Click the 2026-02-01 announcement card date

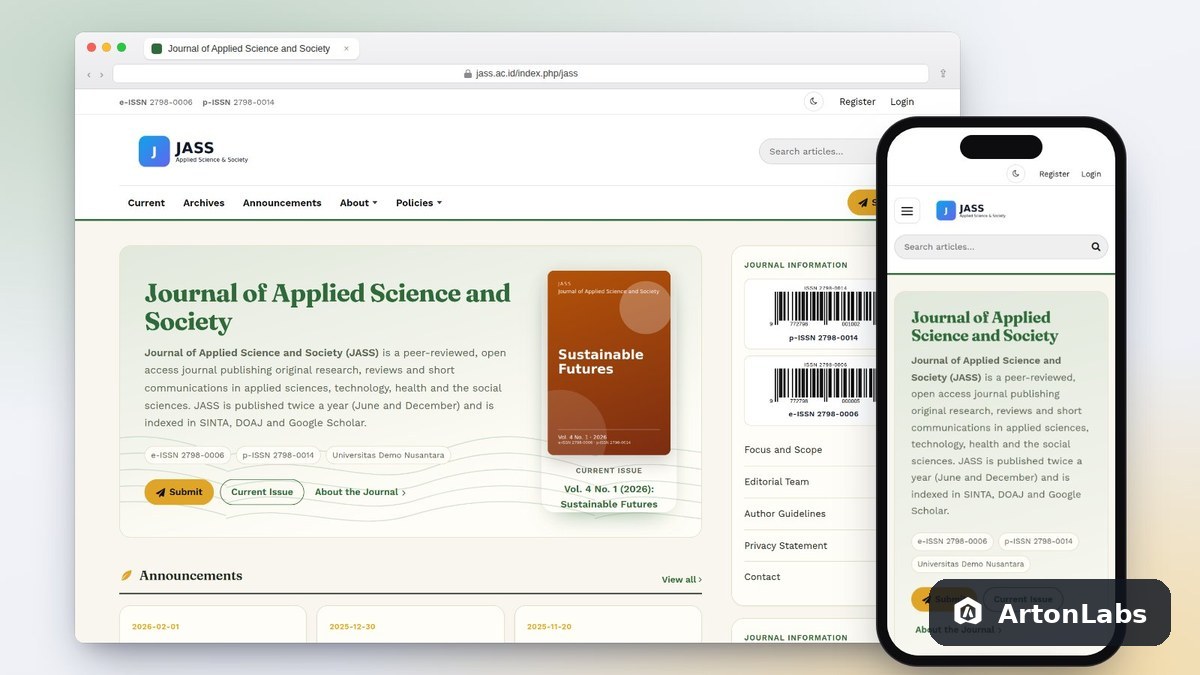coord(155,627)
